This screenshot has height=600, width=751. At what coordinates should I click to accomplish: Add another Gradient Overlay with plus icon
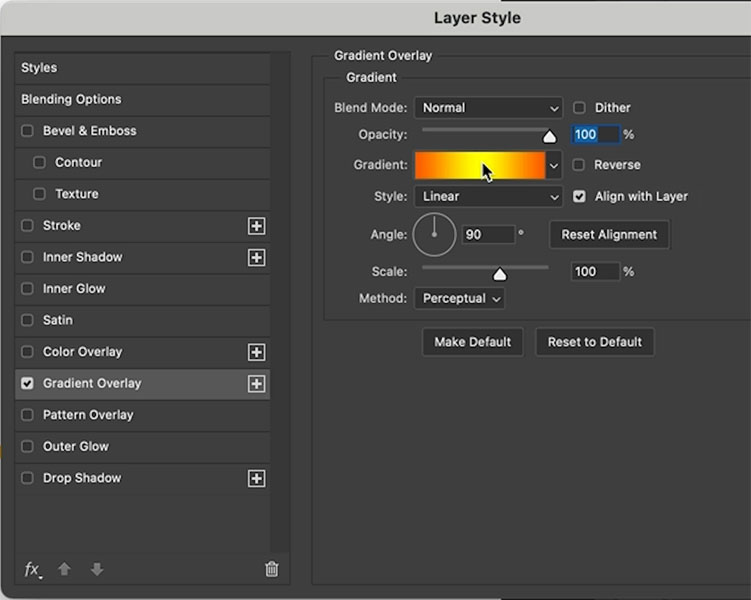point(256,384)
